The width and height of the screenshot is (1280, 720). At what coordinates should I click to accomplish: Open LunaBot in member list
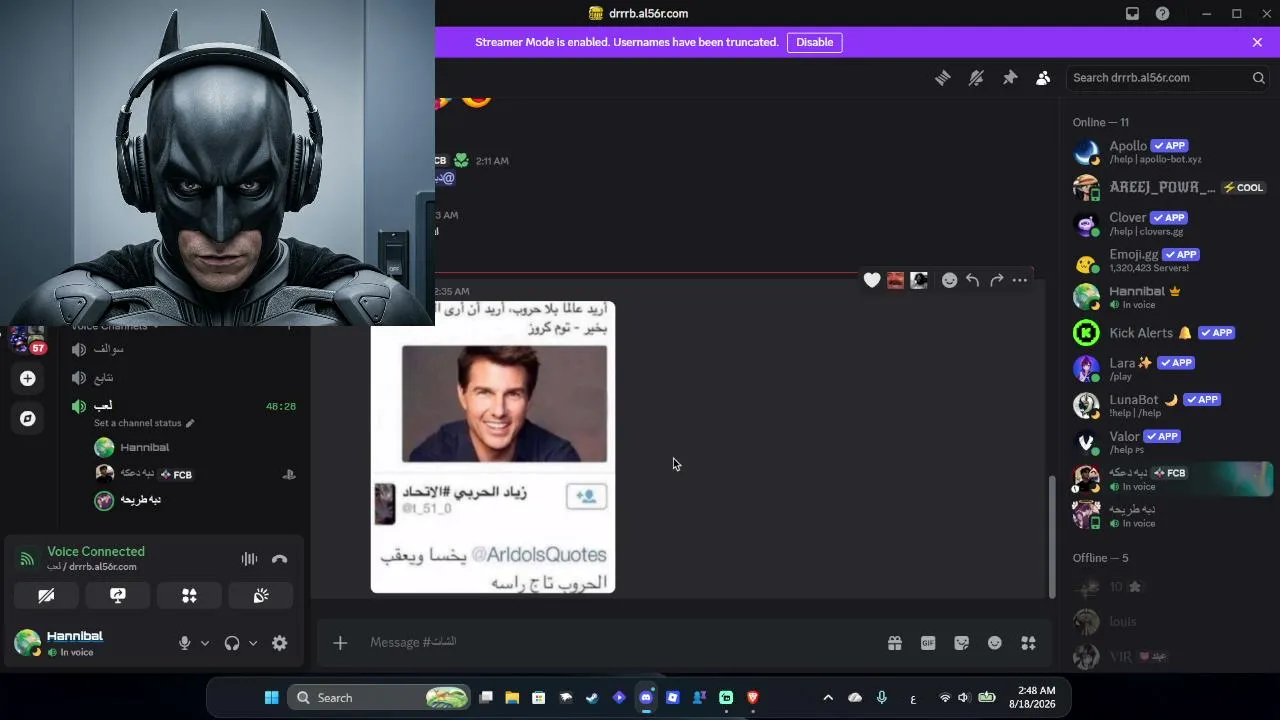pyautogui.click(x=1170, y=405)
